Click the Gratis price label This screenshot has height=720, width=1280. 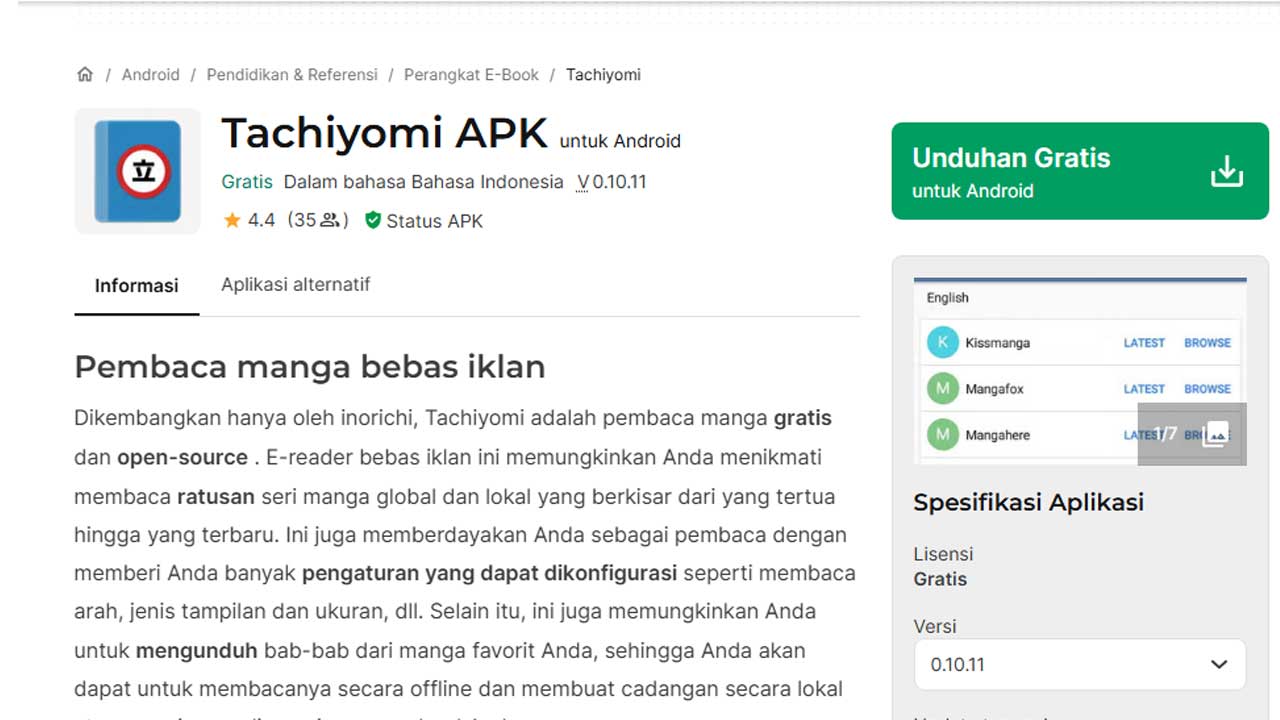[247, 182]
